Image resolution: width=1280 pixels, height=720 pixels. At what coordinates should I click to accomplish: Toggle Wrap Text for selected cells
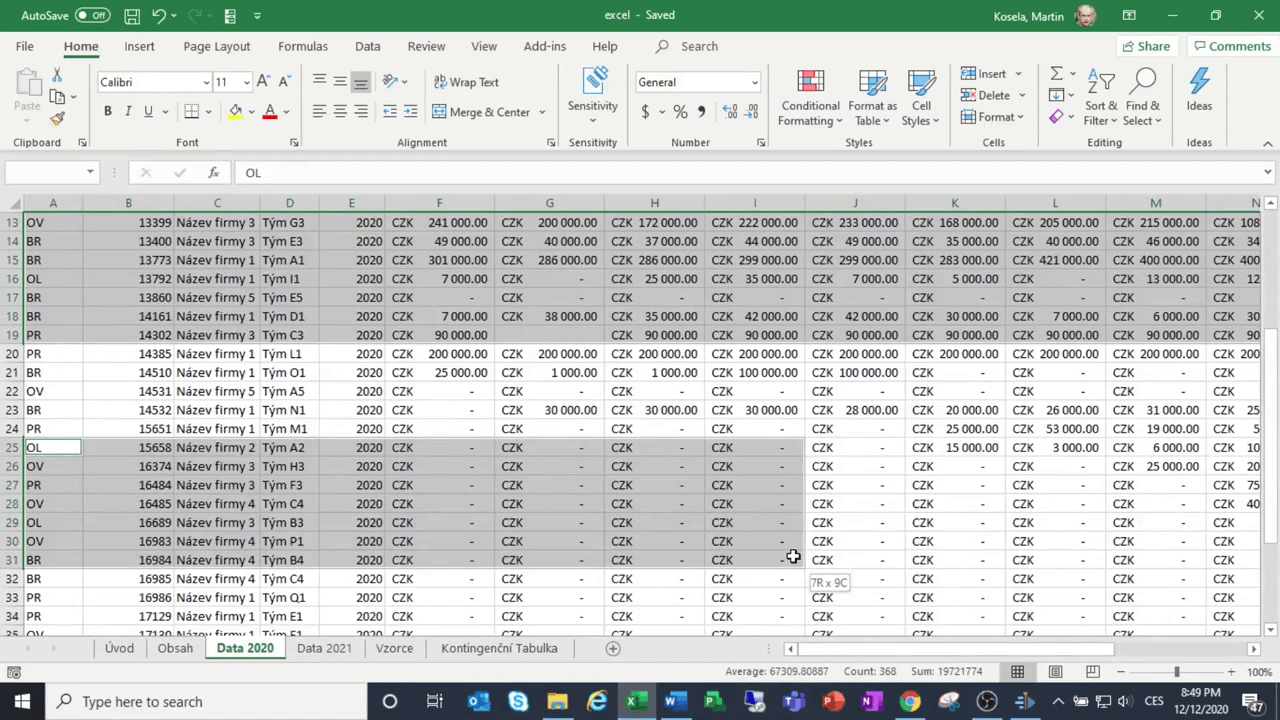click(x=465, y=82)
